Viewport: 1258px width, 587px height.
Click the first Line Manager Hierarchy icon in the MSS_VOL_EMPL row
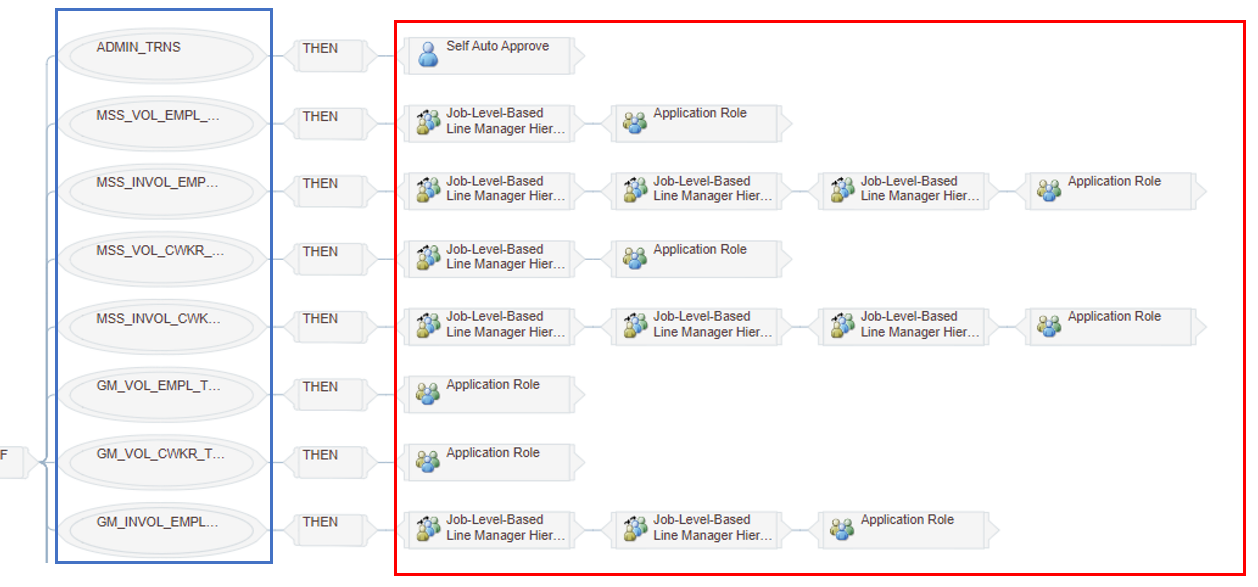point(428,122)
